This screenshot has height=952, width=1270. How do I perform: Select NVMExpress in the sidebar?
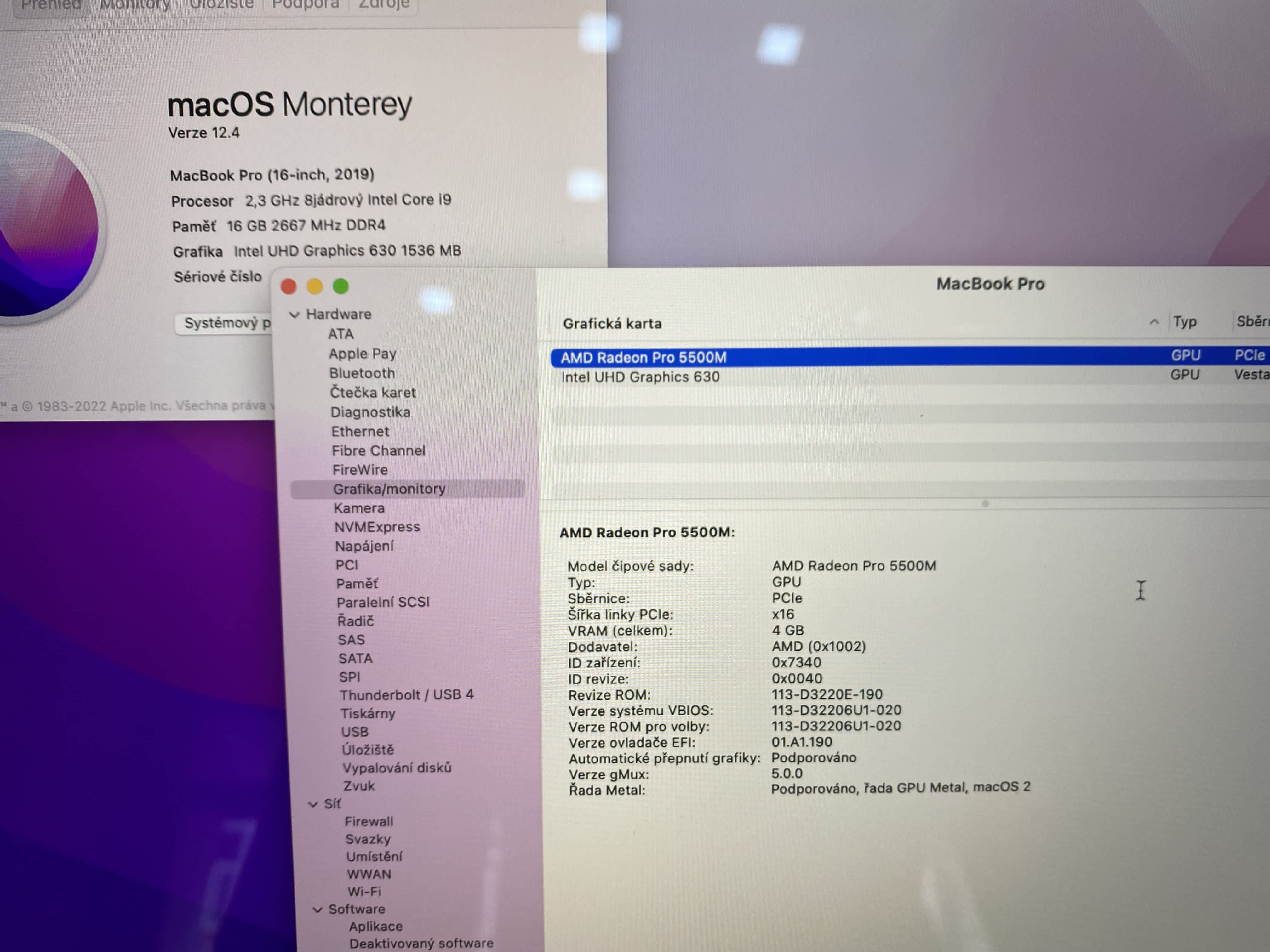tap(377, 527)
